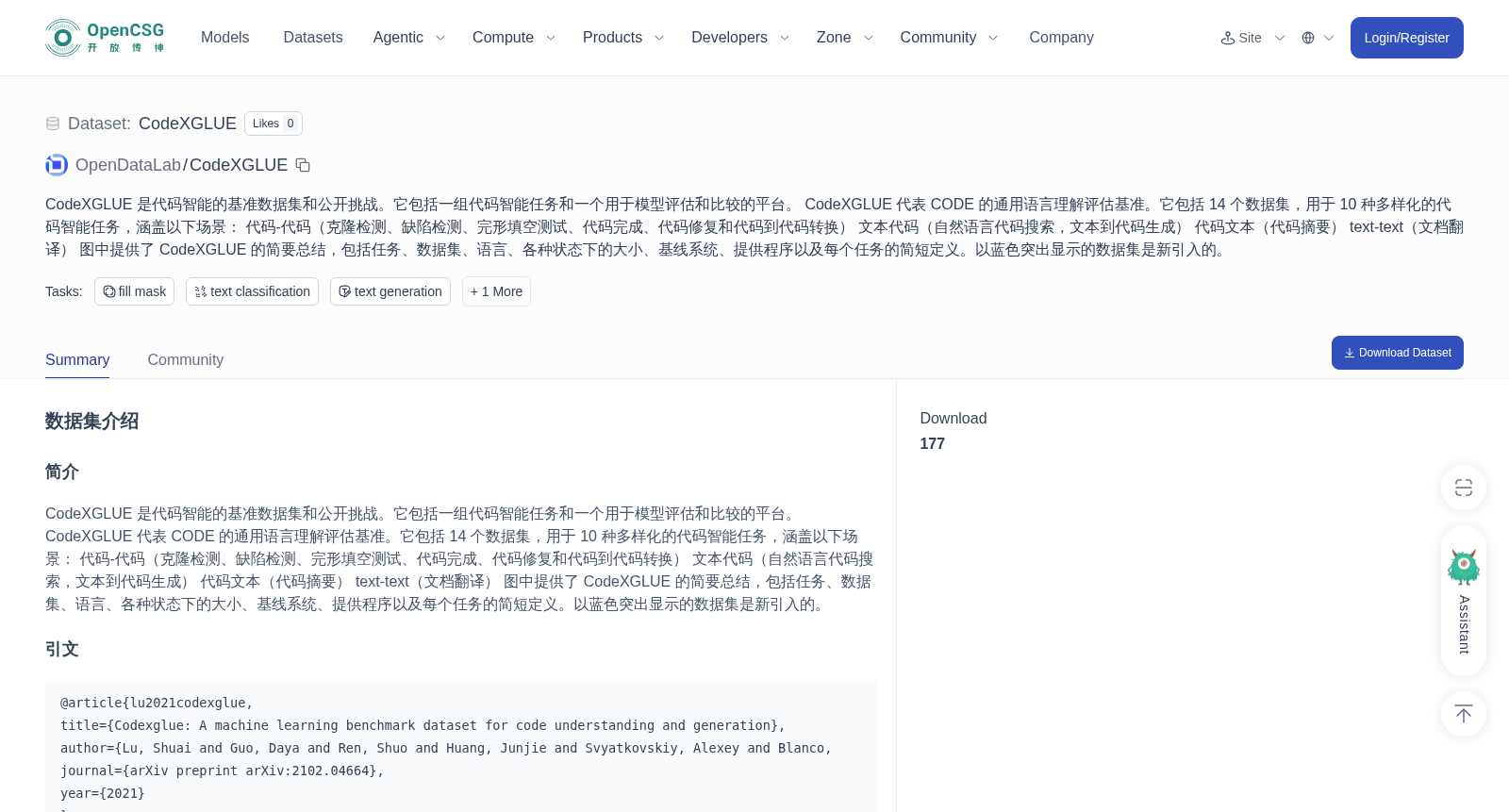1509x812 pixels.
Task: Click the Tasks: label
Action: 64,291
